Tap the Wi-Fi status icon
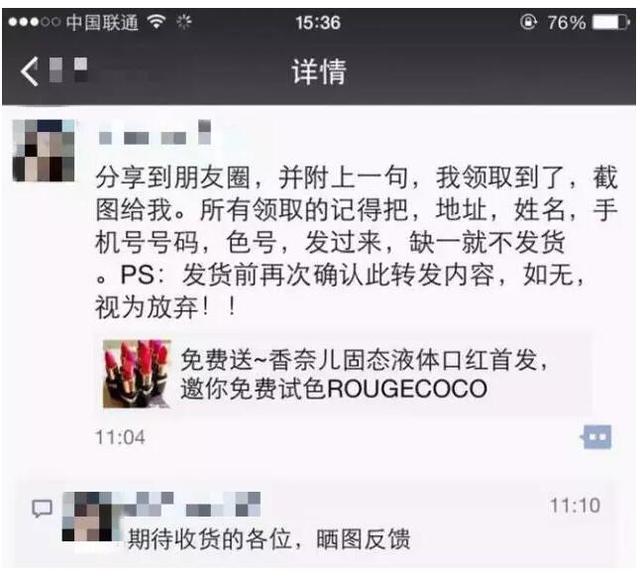 pos(157,21)
